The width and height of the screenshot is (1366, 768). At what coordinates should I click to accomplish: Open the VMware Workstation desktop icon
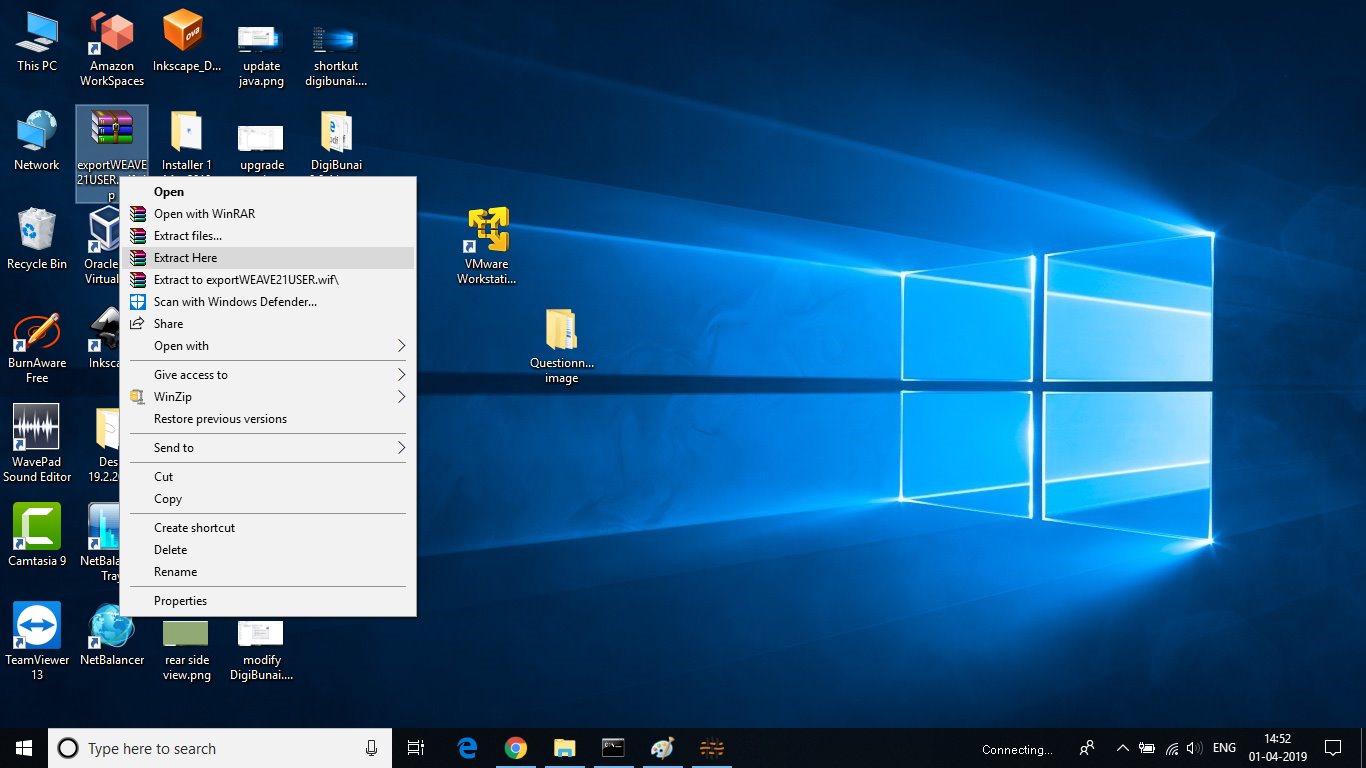487,233
